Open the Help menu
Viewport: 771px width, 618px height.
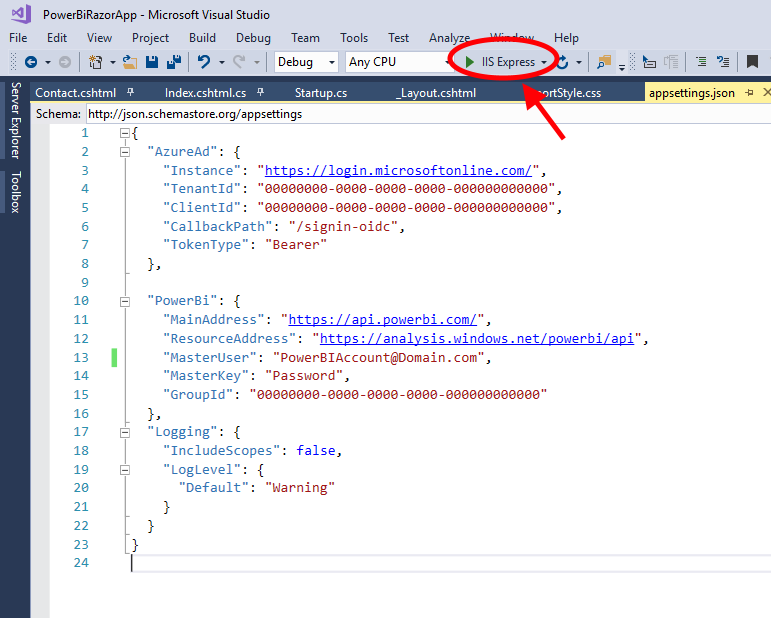pyautogui.click(x=566, y=38)
